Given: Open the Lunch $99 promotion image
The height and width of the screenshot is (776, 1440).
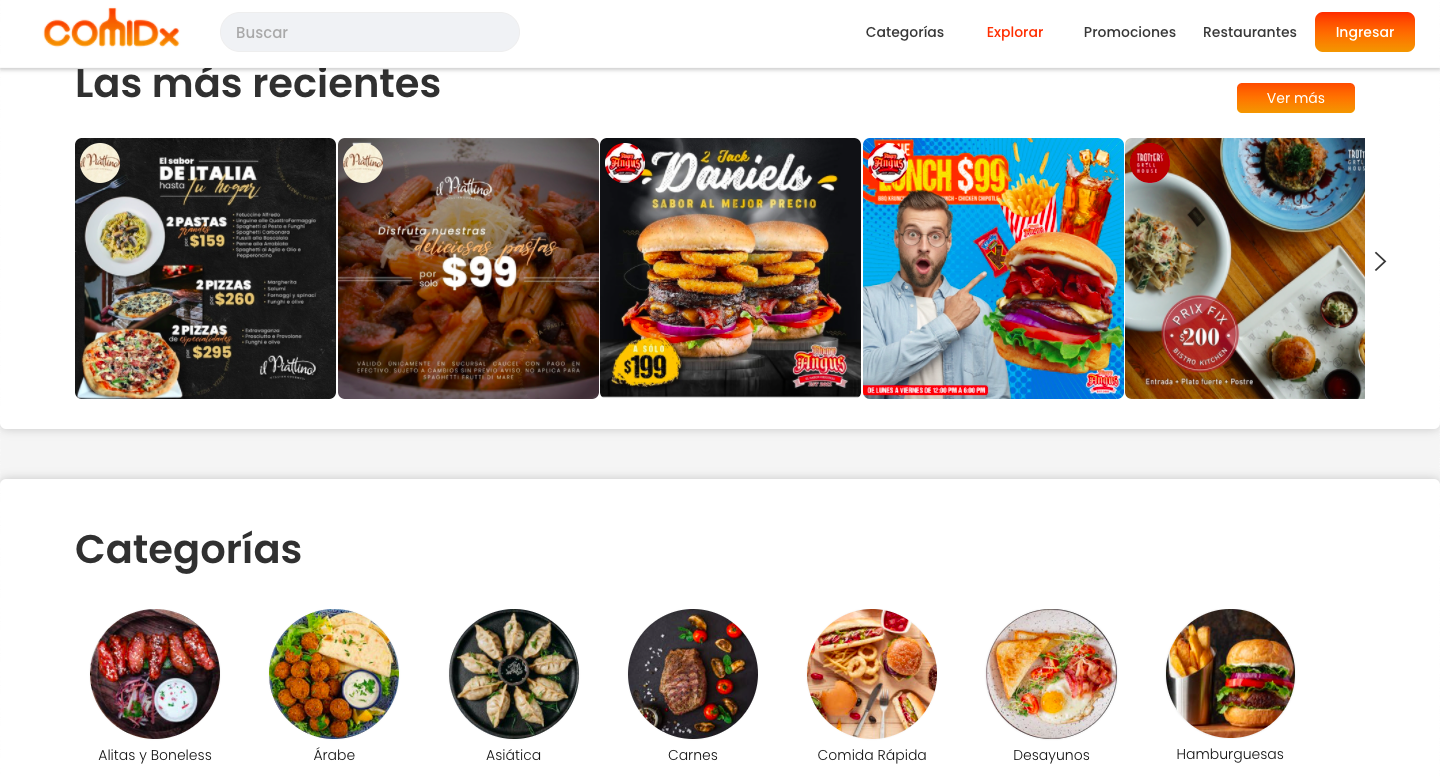Looking at the screenshot, I should pos(993,268).
